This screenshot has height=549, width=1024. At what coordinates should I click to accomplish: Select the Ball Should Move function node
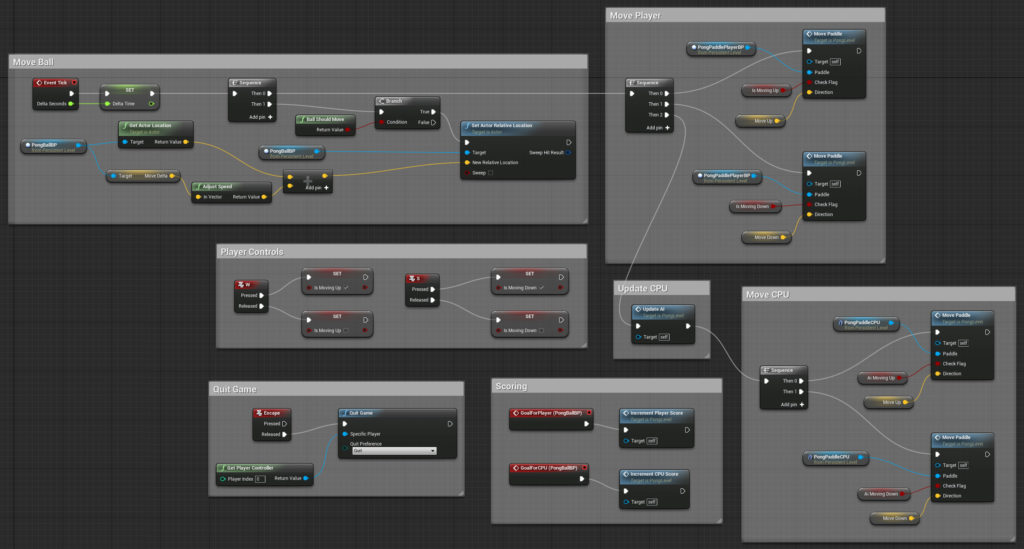click(x=325, y=124)
